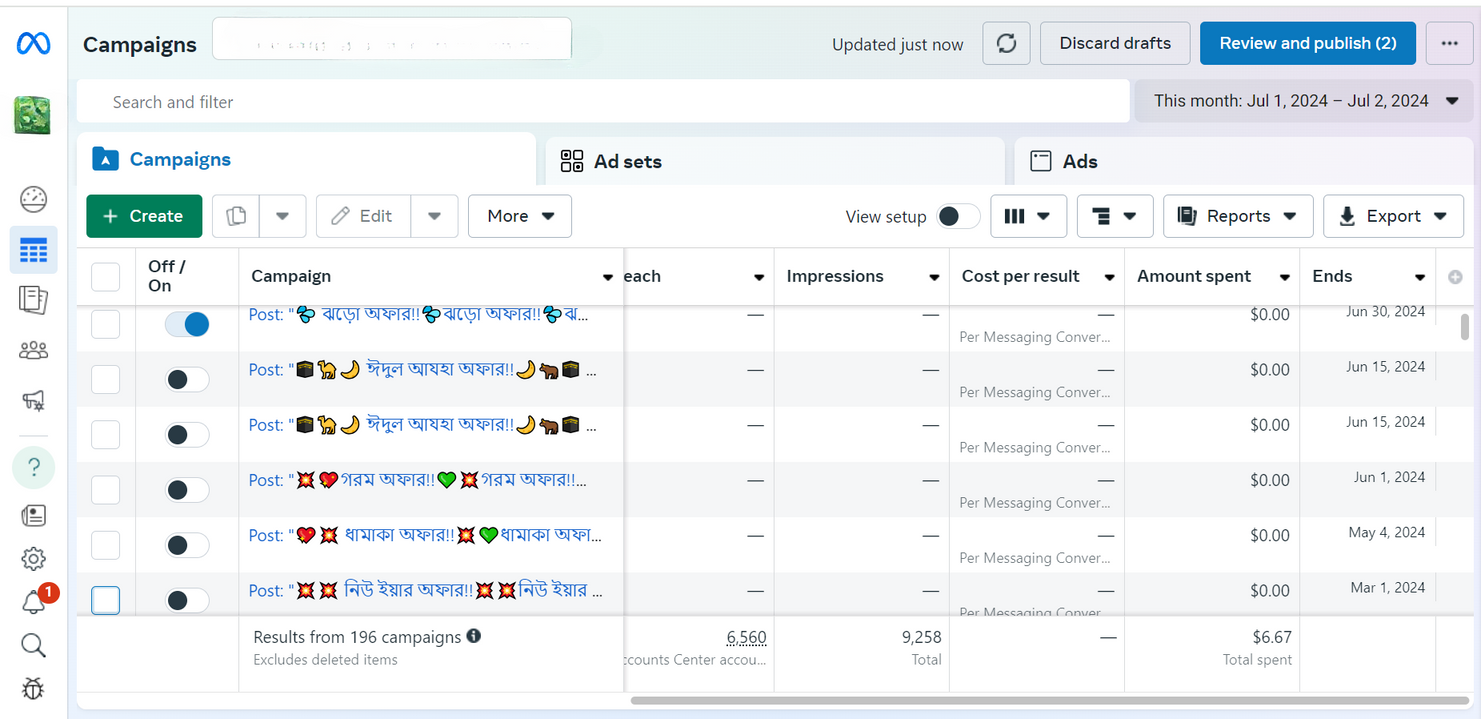
Task: Open the Export dropdown menu
Action: [x=1392, y=216]
